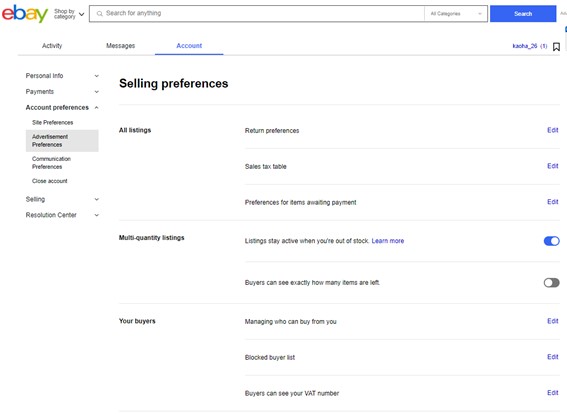The image size is (567, 414).
Task: Switch to the Messages tab
Action: (120, 46)
